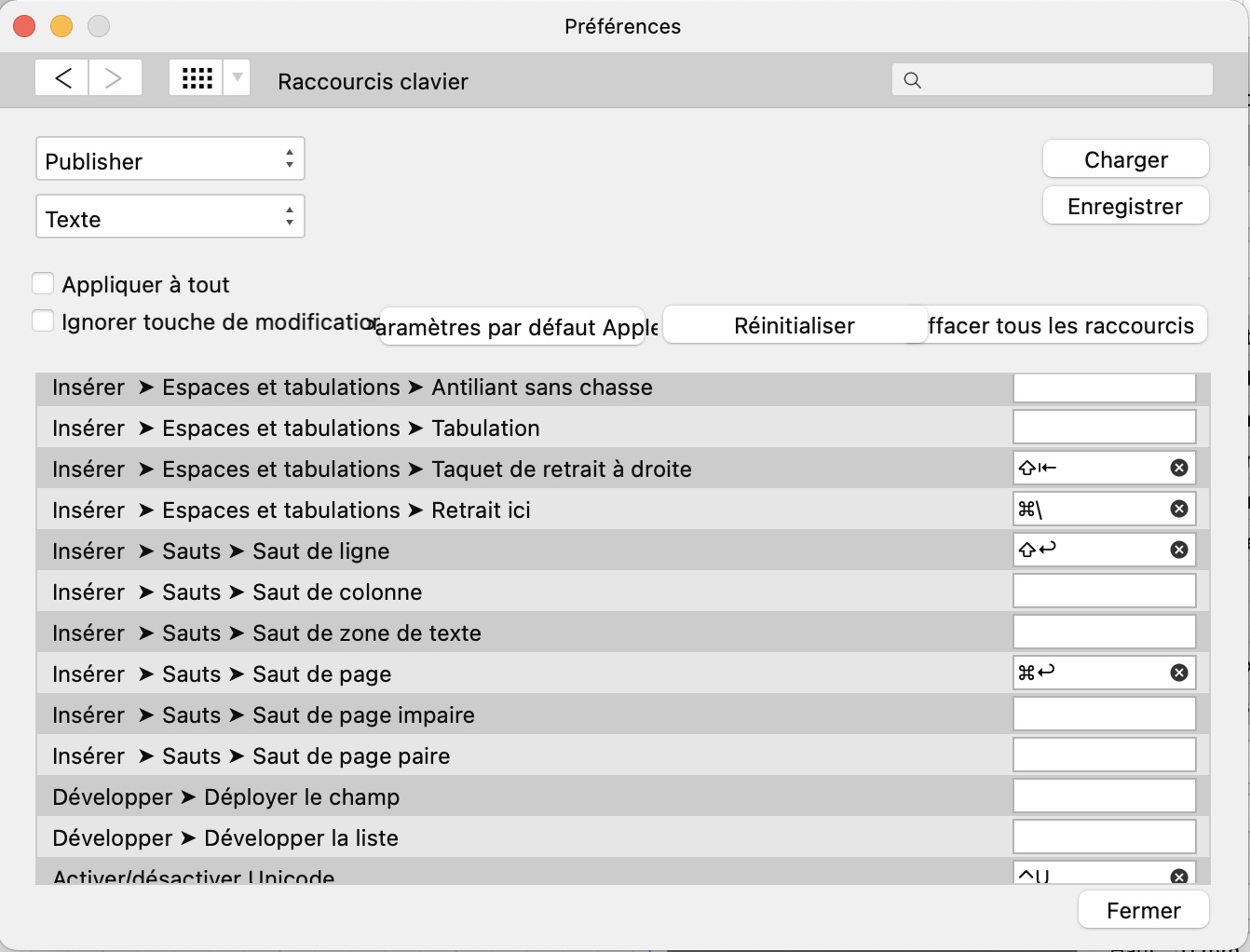Open the Texte category dropdown
1250x952 pixels.
[170, 218]
